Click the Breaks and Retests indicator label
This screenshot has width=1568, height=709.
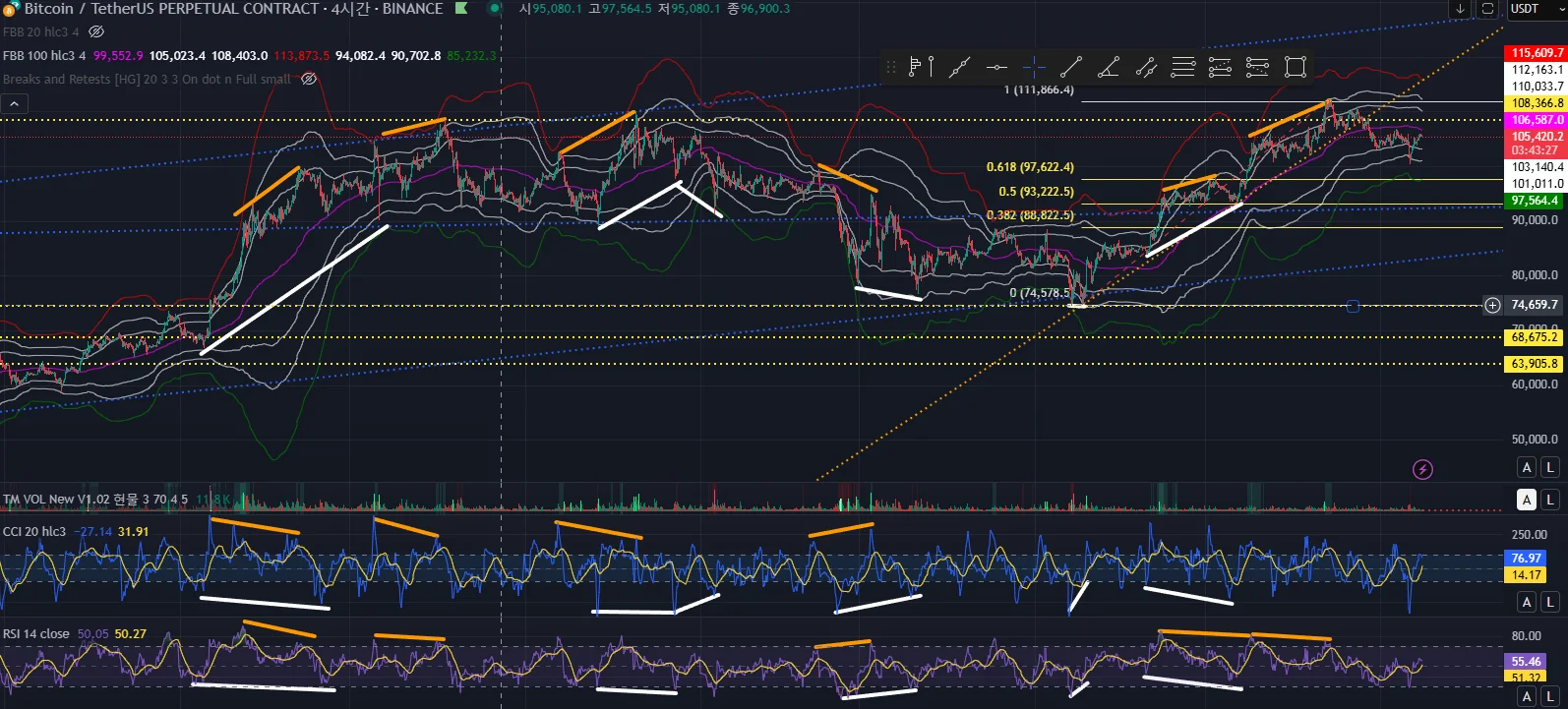[147, 79]
